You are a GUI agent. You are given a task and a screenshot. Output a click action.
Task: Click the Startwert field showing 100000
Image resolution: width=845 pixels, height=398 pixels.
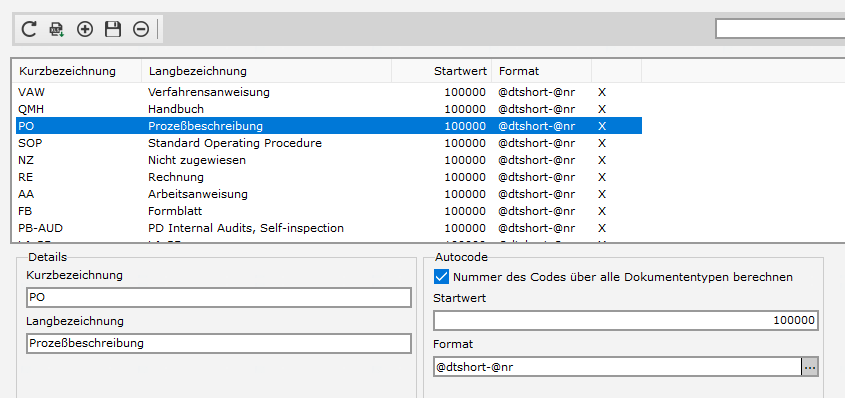[x=626, y=320]
